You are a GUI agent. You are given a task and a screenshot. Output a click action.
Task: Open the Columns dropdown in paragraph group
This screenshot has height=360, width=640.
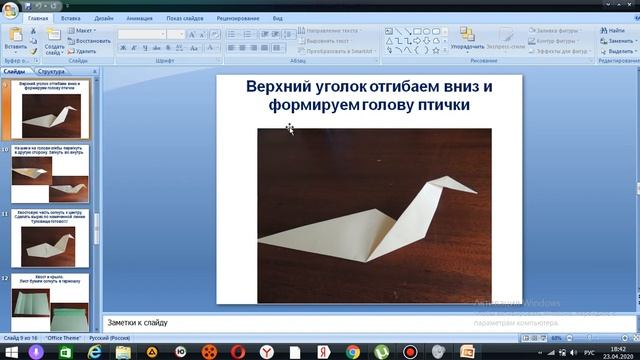pyautogui.click(x=278, y=48)
